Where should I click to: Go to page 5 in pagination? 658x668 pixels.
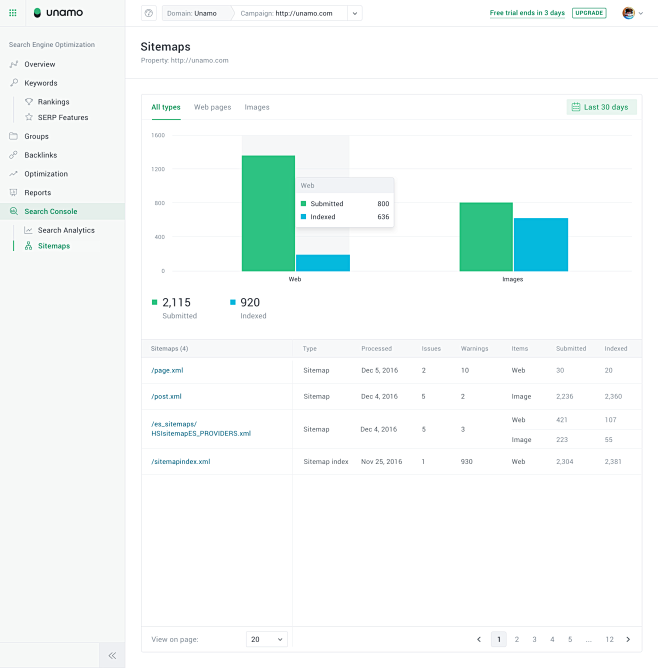coord(570,639)
